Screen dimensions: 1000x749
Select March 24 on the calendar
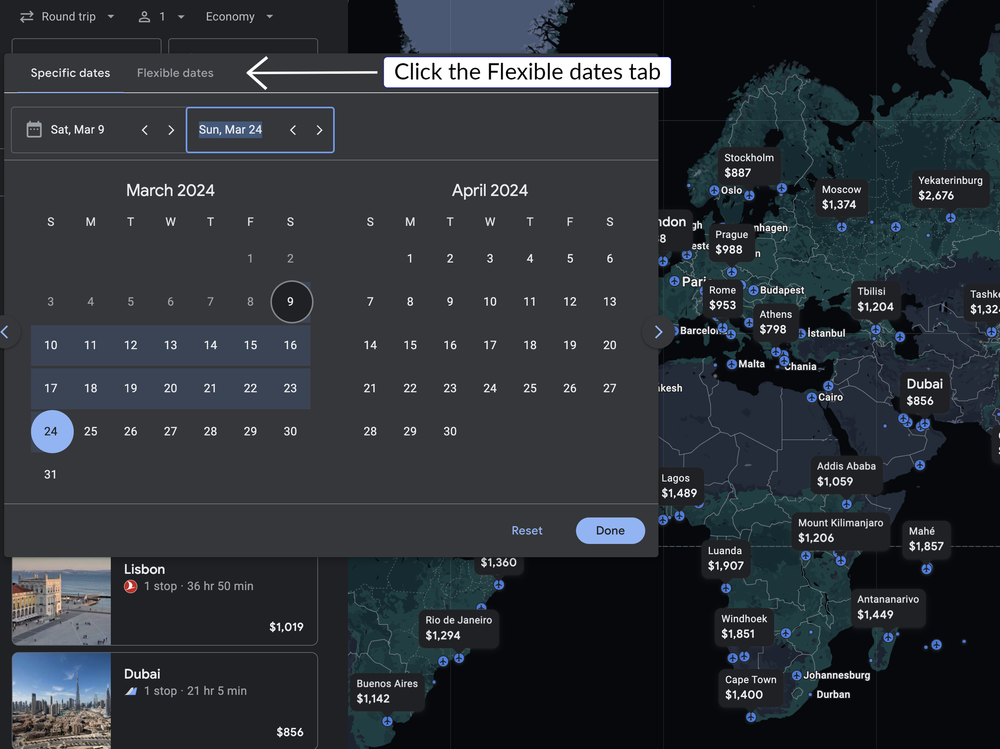(51, 431)
